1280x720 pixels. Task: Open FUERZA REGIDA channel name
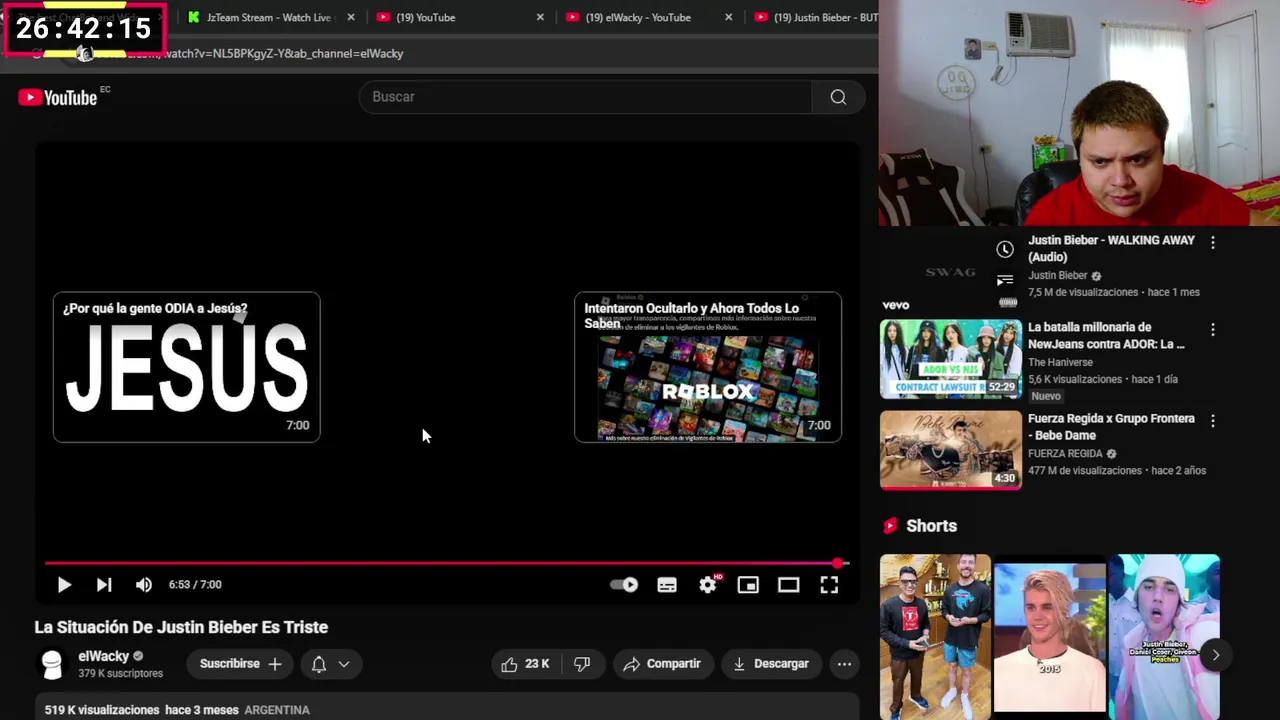click(1065, 453)
